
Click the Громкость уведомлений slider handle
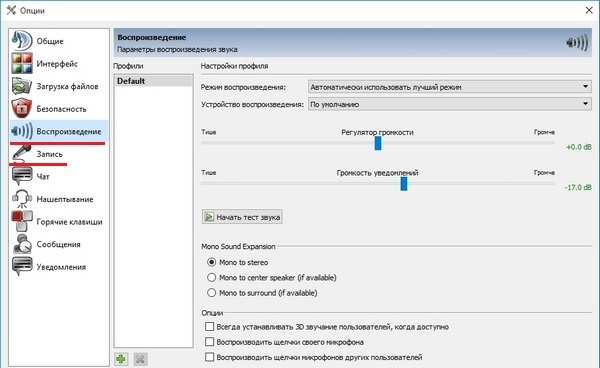[x=404, y=184]
